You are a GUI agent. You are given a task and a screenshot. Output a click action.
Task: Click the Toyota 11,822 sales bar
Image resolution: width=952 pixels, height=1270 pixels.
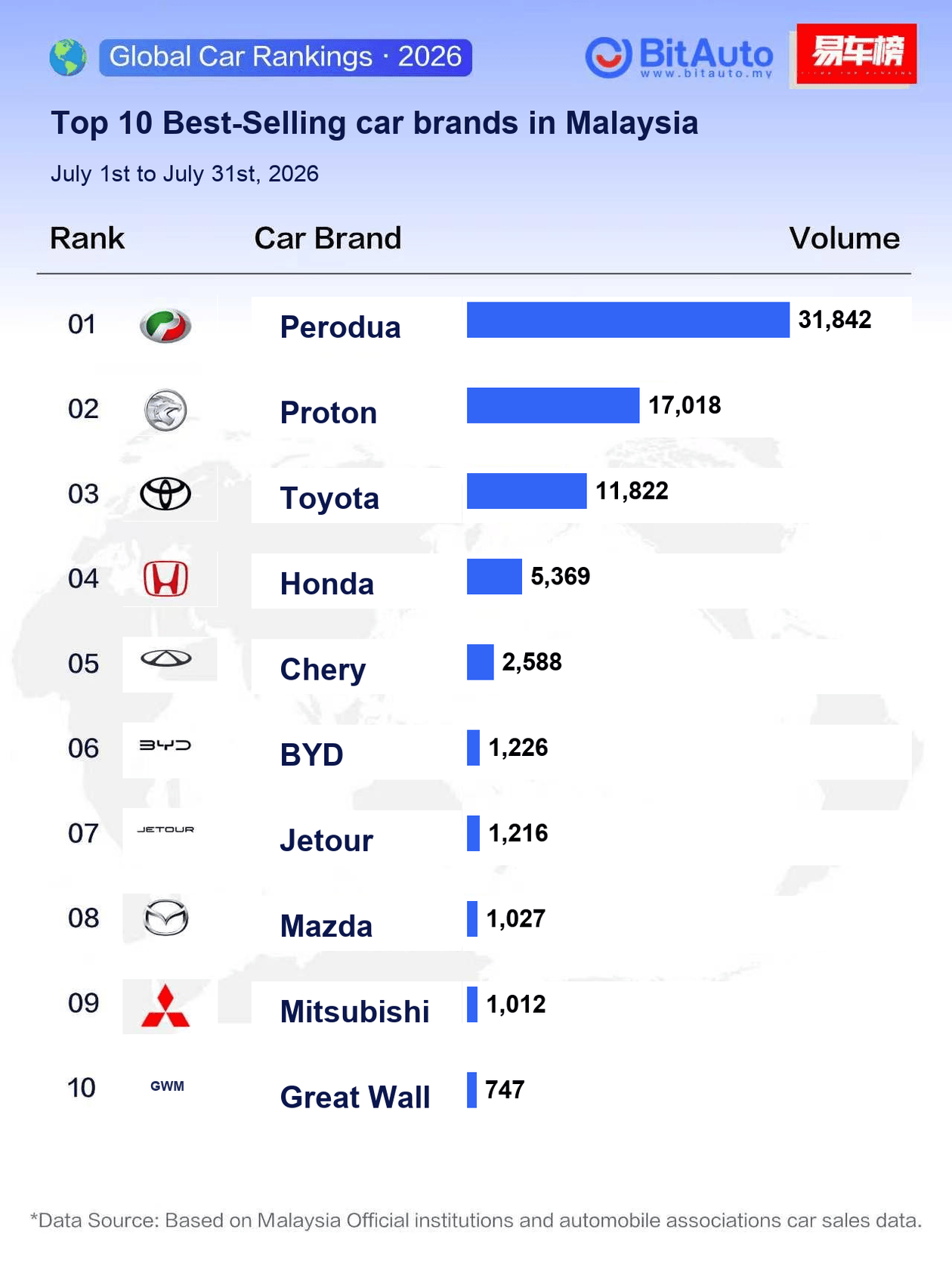[x=527, y=491]
